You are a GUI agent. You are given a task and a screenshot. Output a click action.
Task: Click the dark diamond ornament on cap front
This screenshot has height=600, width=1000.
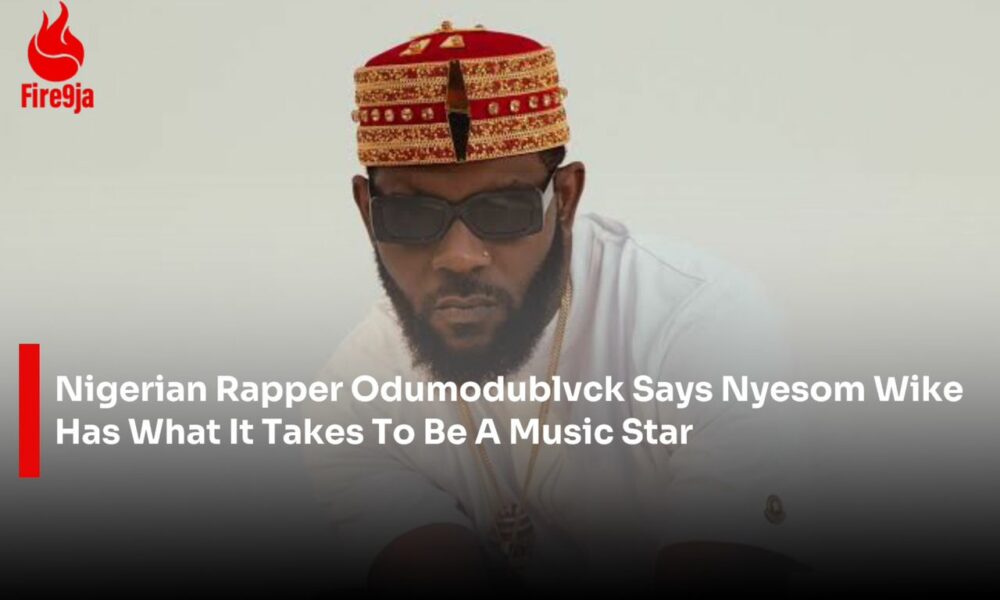point(458,110)
